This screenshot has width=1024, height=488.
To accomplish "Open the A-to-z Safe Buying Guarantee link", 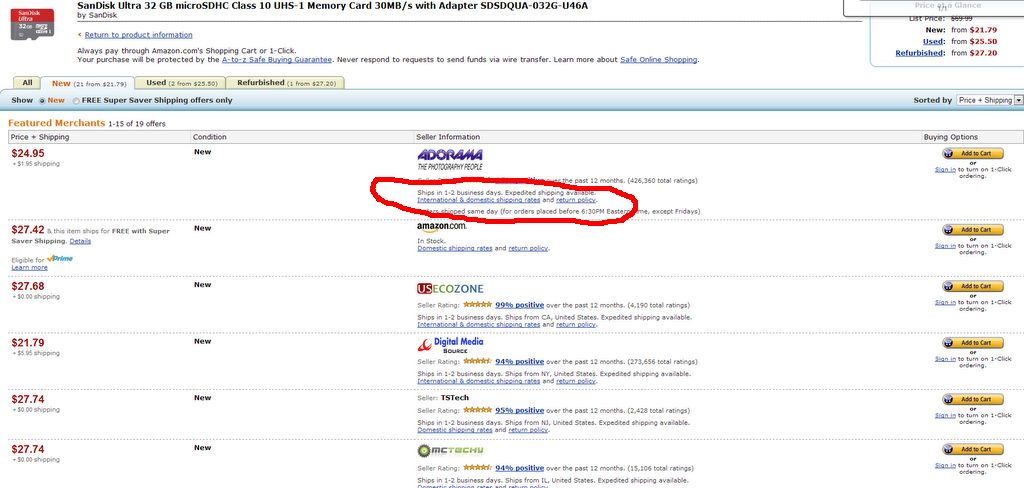I will pos(277,59).
